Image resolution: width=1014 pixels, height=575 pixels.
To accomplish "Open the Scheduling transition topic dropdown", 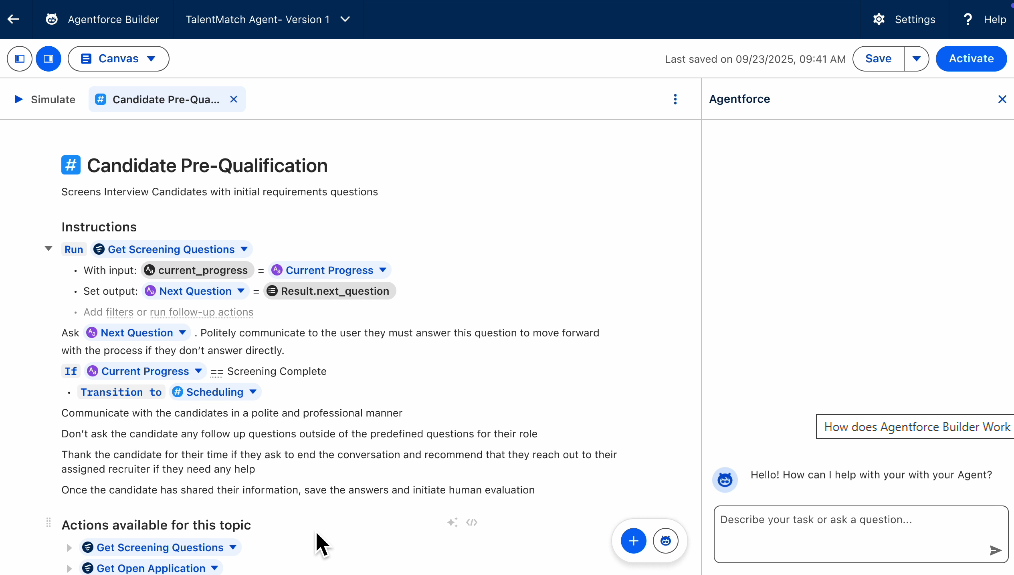I will tap(253, 392).
